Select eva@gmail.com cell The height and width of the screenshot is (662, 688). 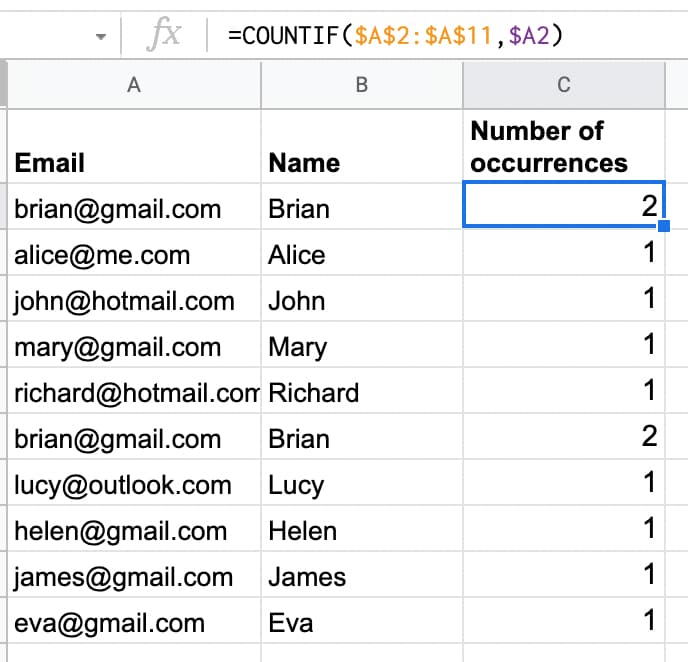pos(134,621)
